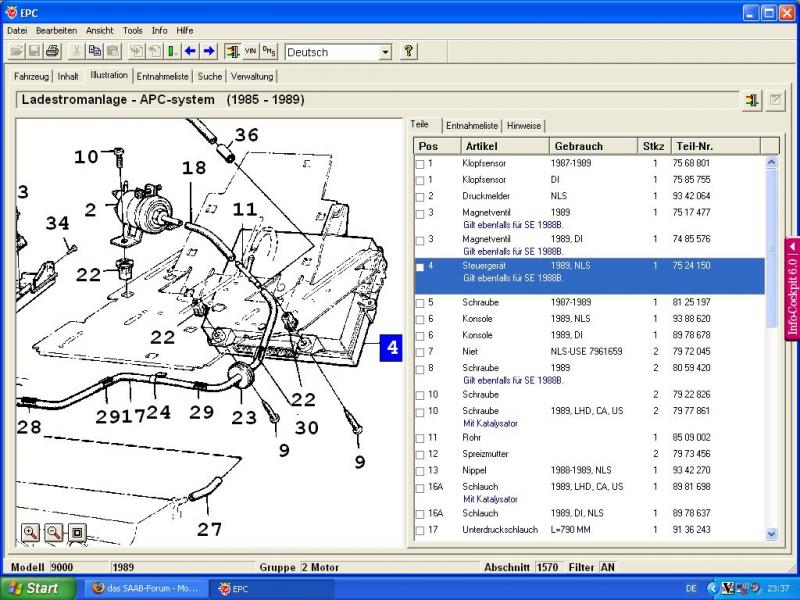Check box for Niet row
Screen dimensions: 800x600
pos(420,353)
